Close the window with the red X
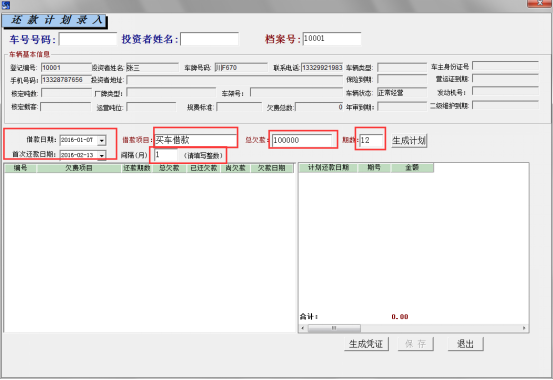Screen dimensions: 553x380 pyautogui.click(x=539, y=3)
